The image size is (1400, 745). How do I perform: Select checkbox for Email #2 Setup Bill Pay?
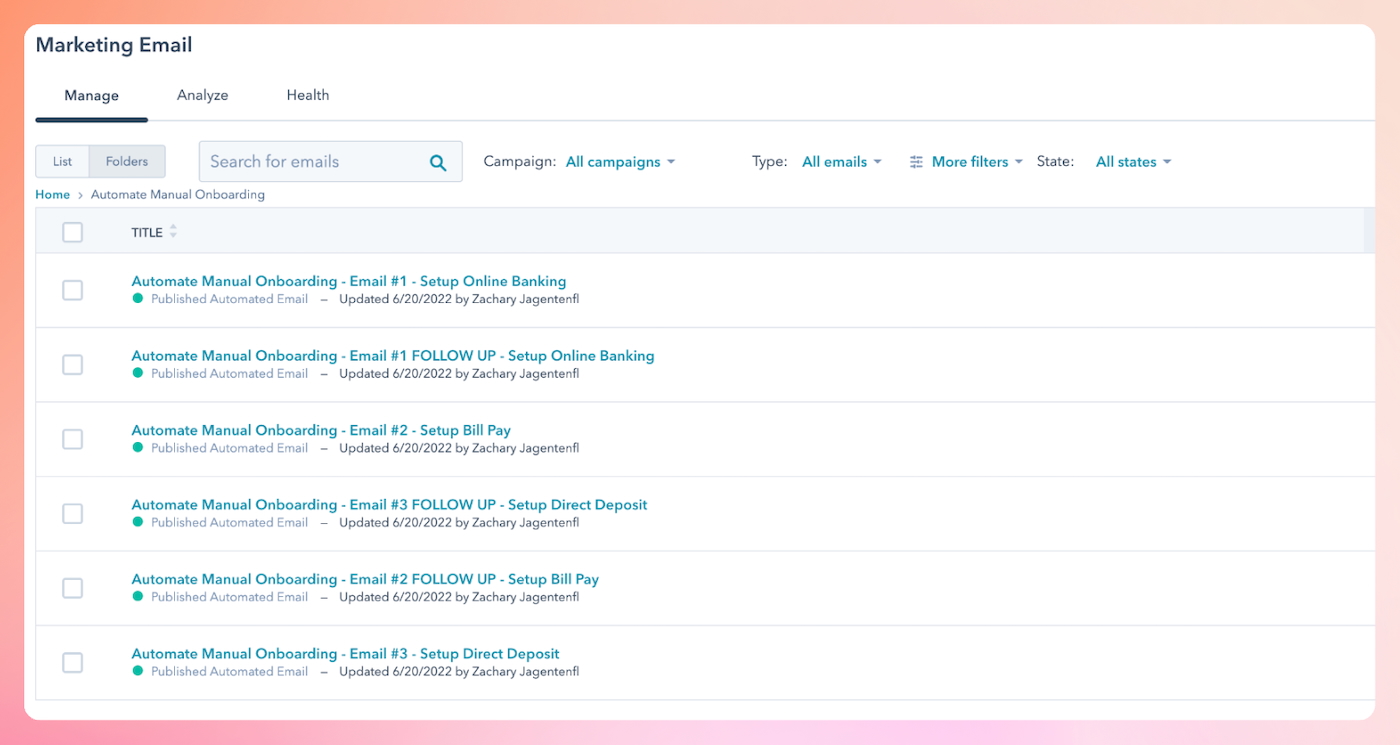72,439
